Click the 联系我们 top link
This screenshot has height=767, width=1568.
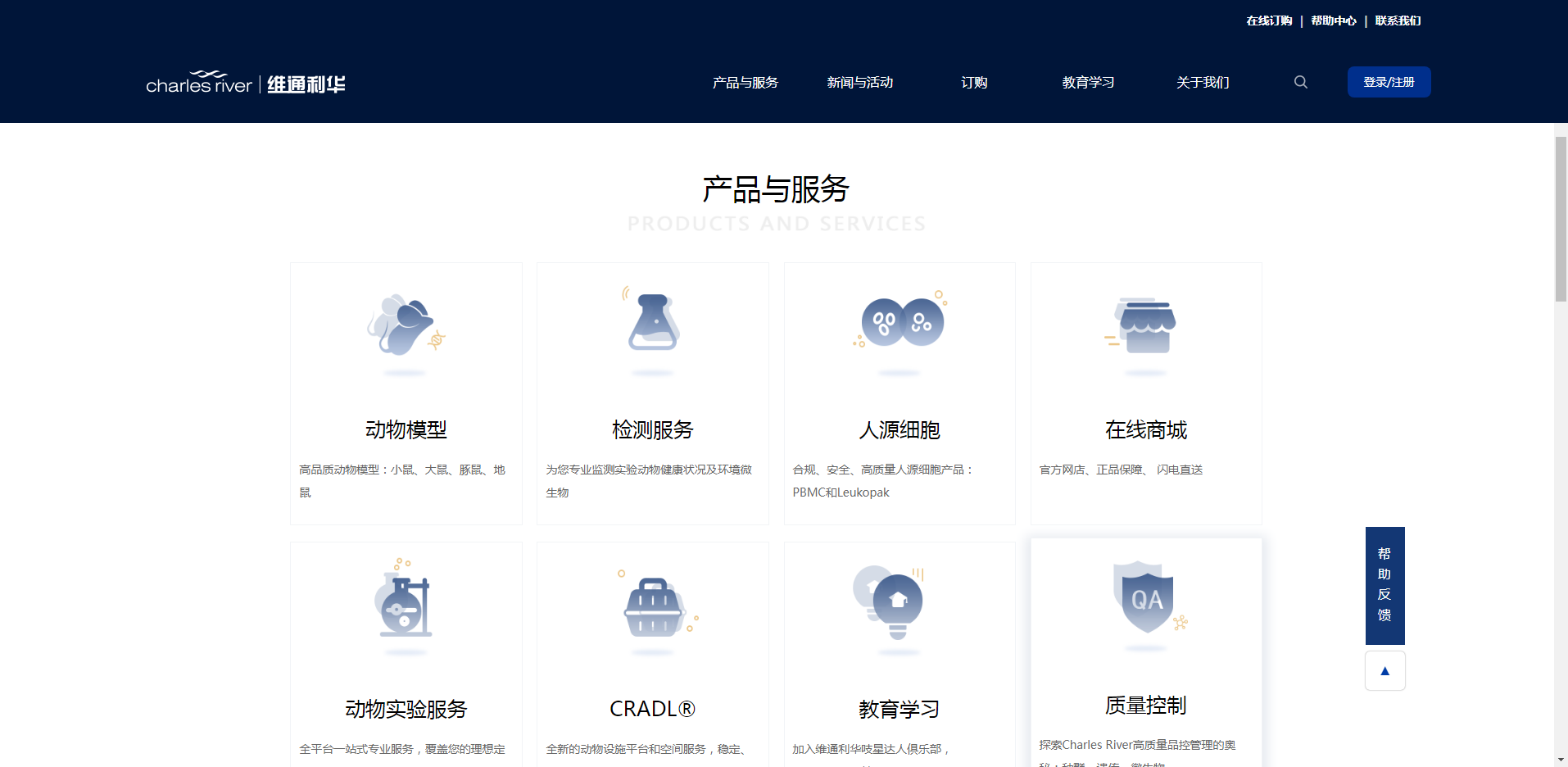point(1398,21)
